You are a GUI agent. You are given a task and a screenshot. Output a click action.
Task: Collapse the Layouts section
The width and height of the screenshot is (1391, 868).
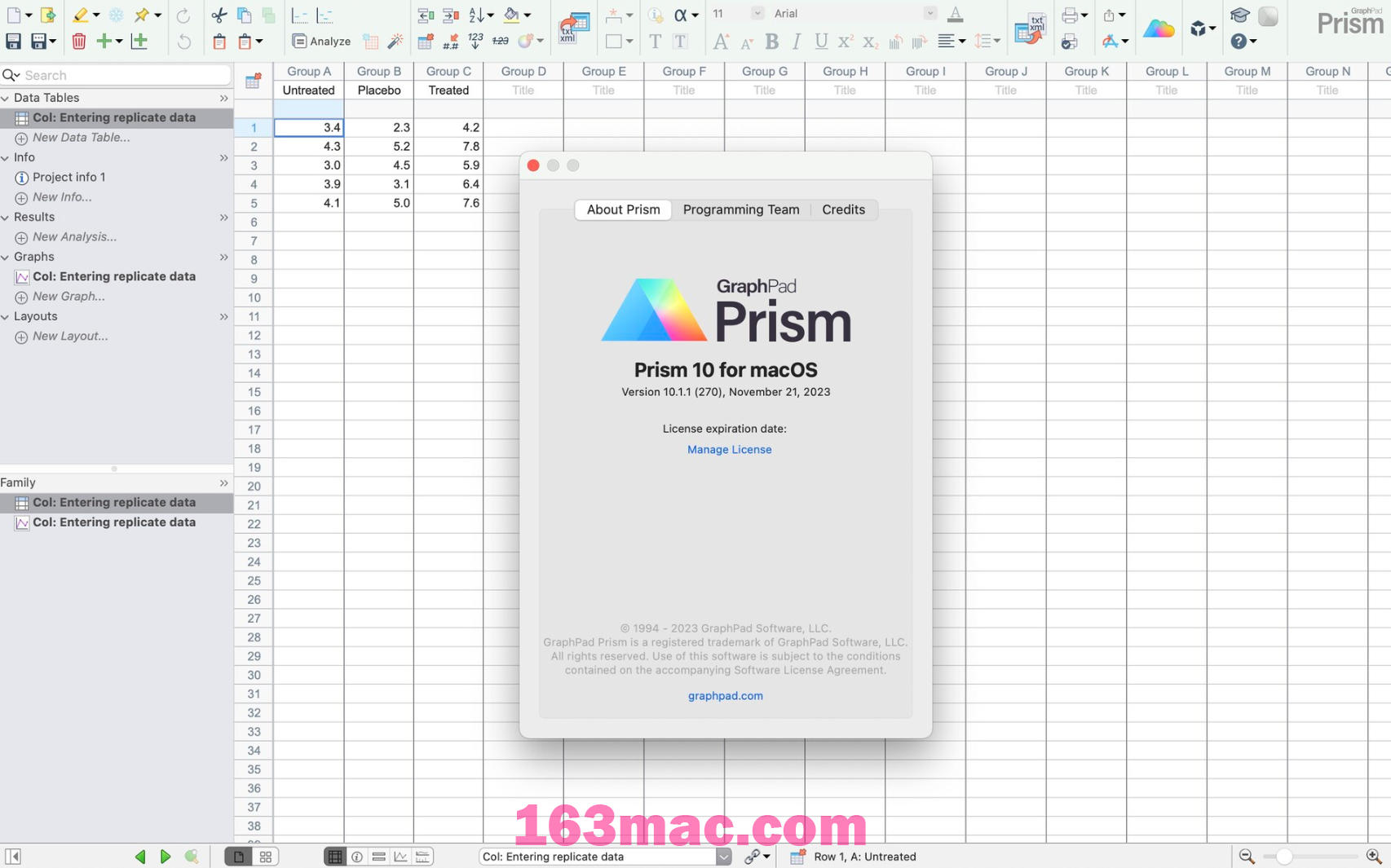6,316
